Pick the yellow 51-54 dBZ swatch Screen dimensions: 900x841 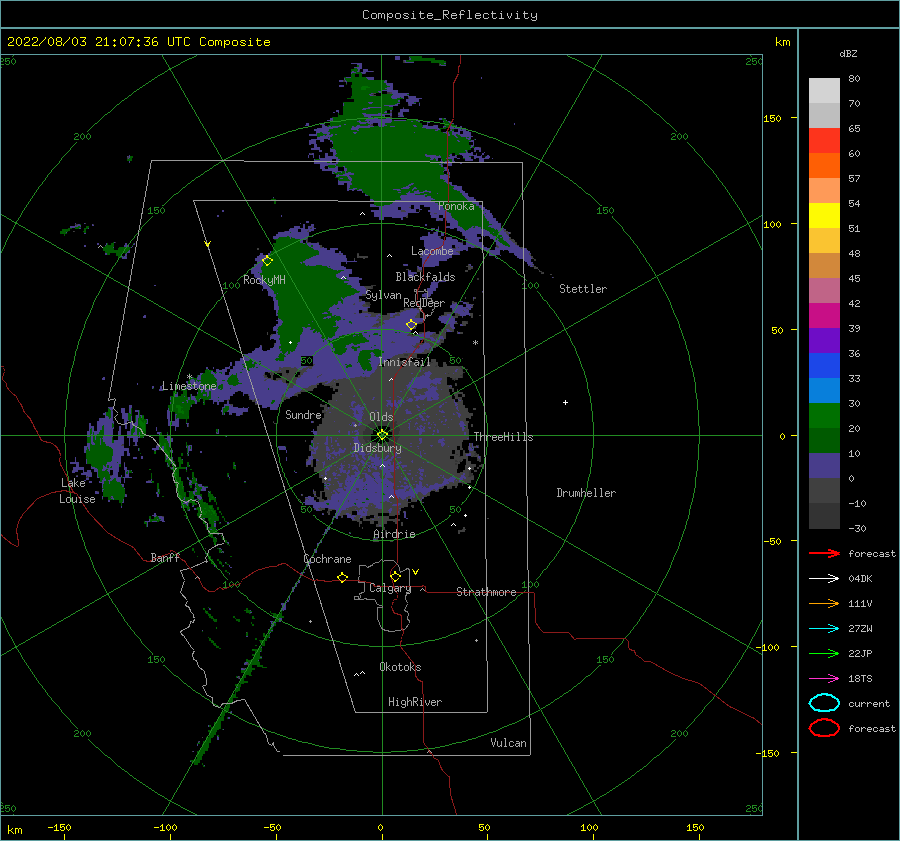coord(824,216)
